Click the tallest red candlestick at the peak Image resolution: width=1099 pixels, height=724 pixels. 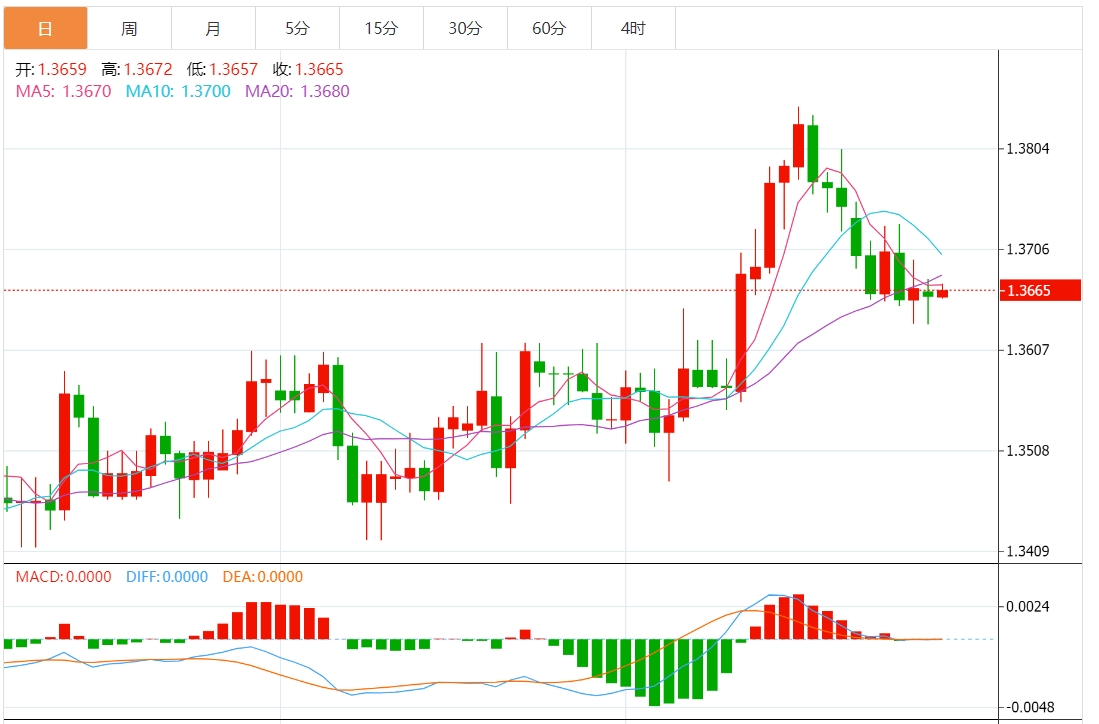[798, 146]
